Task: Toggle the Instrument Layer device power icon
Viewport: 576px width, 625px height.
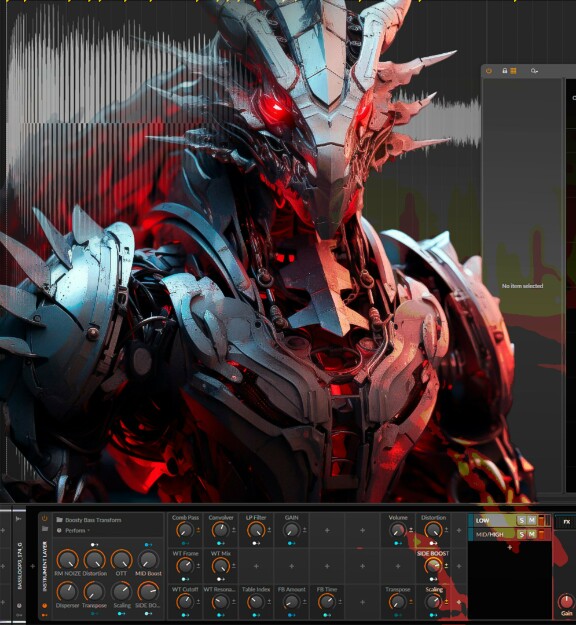Action: 45,519
